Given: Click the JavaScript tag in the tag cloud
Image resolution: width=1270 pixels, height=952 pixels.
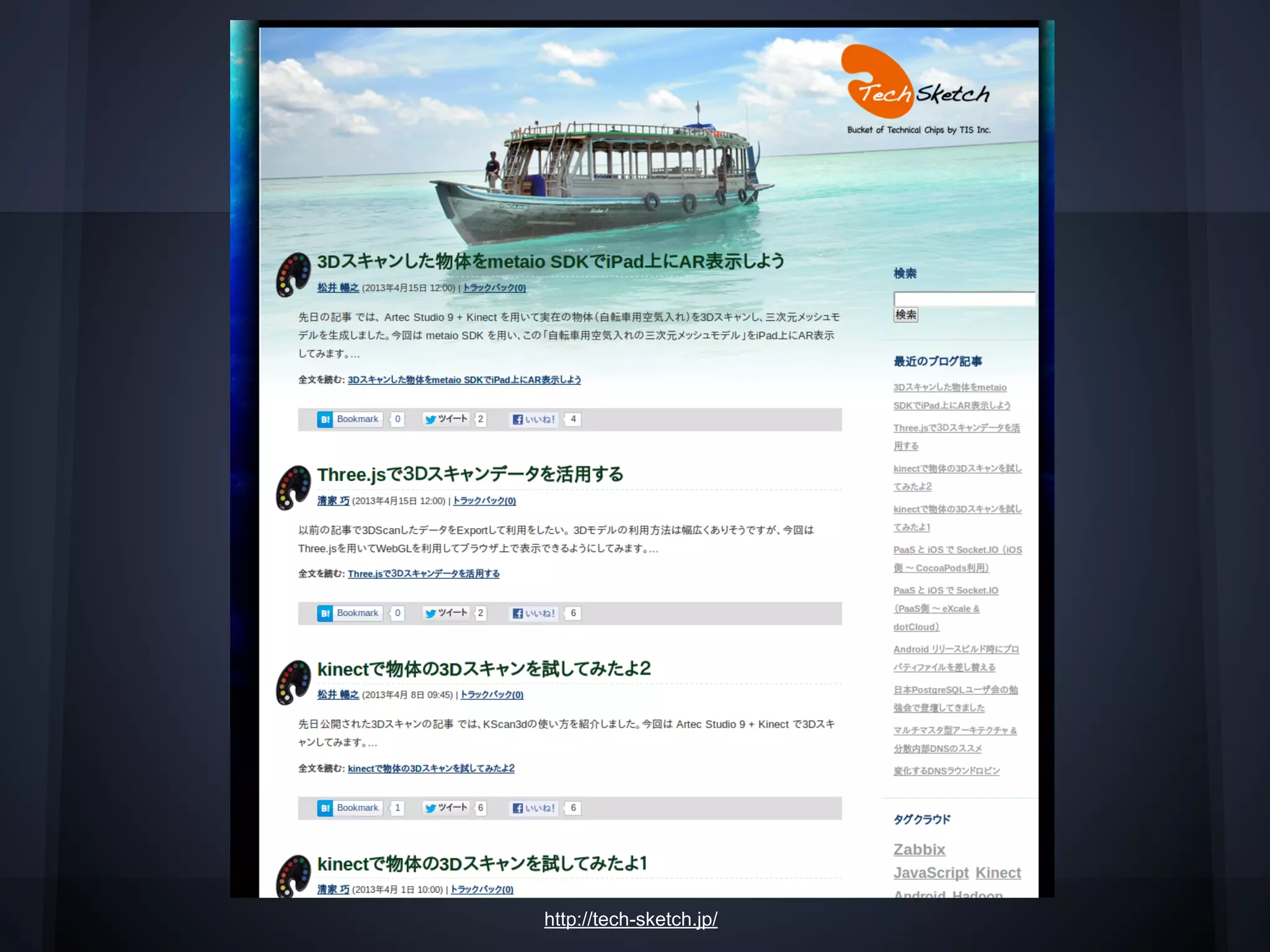Looking at the screenshot, I should tap(931, 873).
